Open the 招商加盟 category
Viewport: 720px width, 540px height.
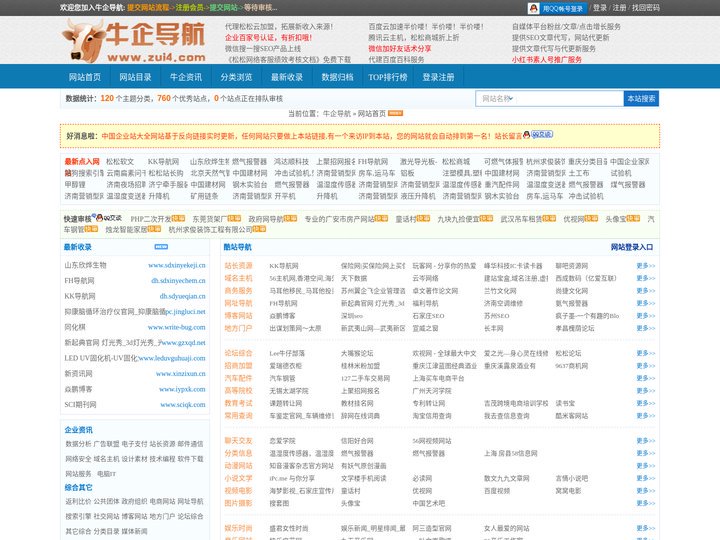(x=238, y=366)
